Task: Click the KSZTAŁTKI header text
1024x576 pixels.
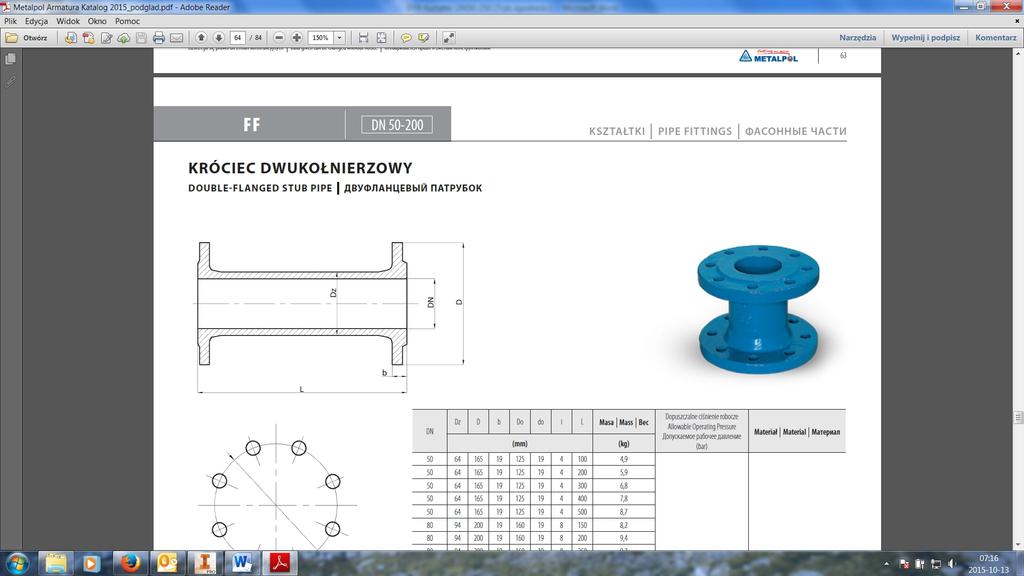Action: click(x=616, y=131)
